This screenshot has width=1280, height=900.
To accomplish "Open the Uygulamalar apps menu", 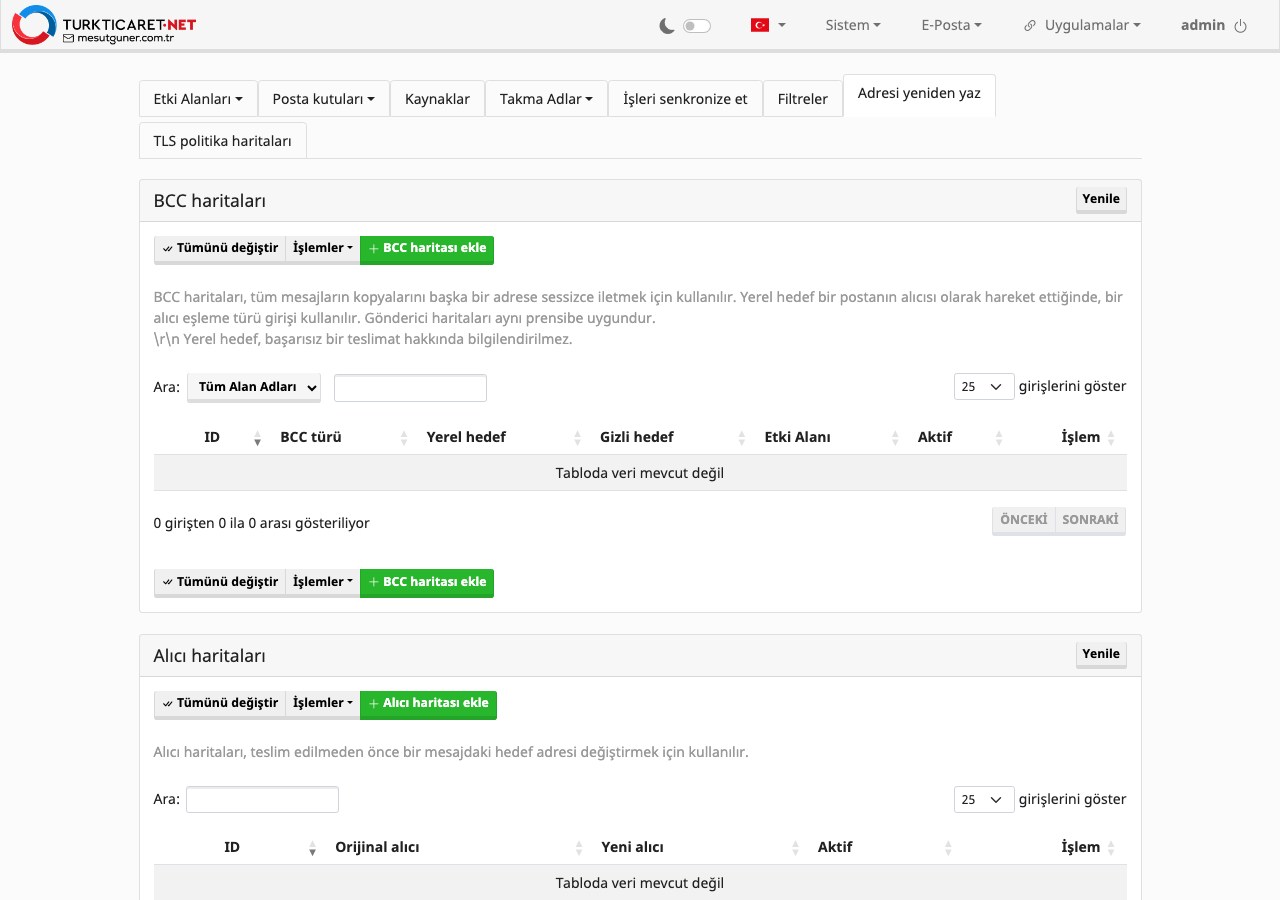I will pyautogui.click(x=1082, y=25).
